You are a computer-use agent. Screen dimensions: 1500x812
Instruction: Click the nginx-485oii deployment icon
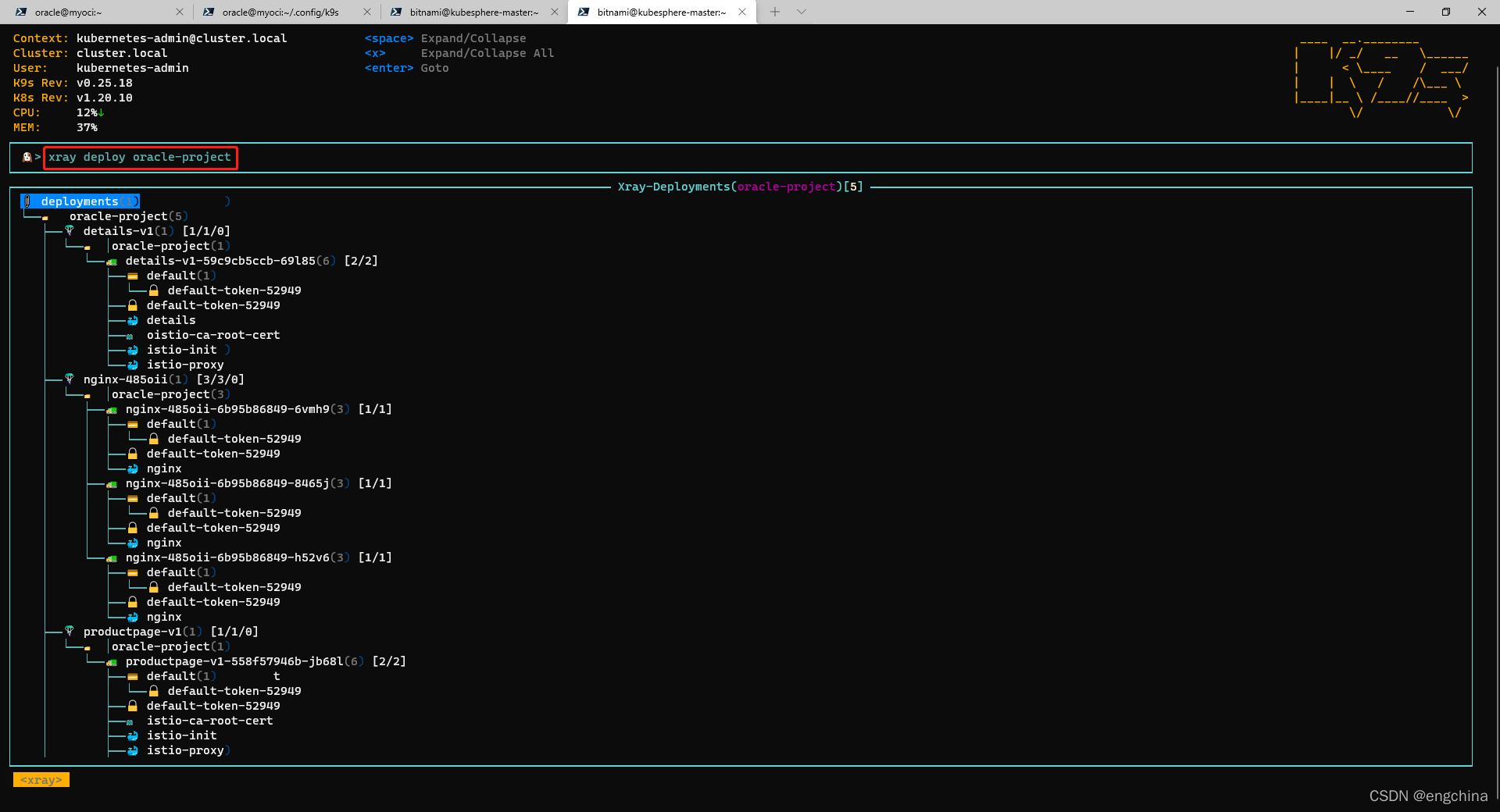70,379
